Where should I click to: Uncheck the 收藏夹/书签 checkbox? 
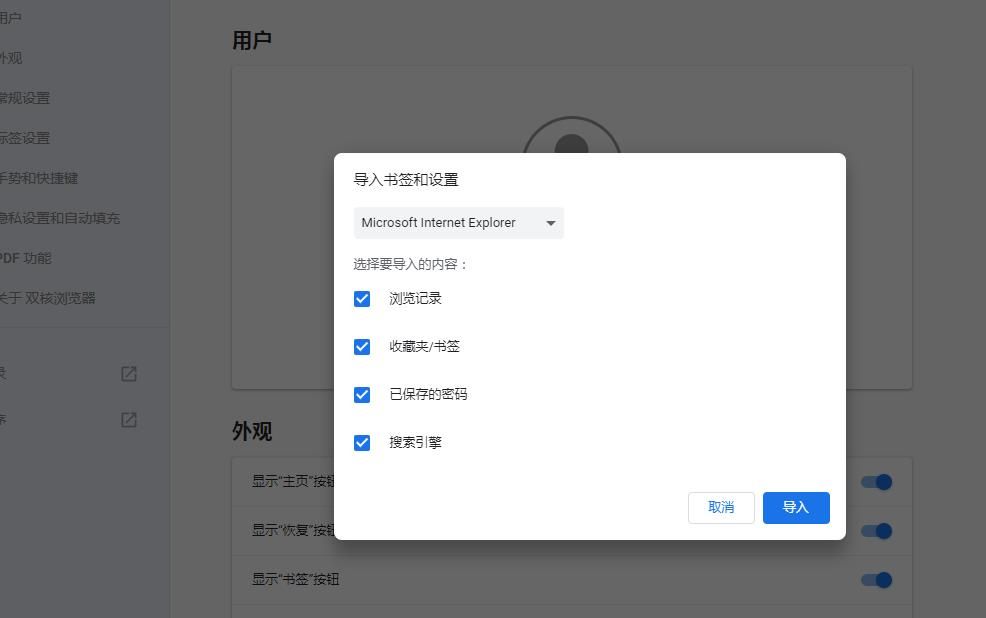point(362,346)
